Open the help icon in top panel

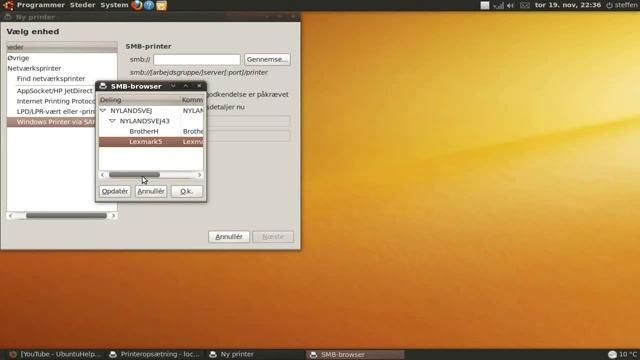click(149, 5)
